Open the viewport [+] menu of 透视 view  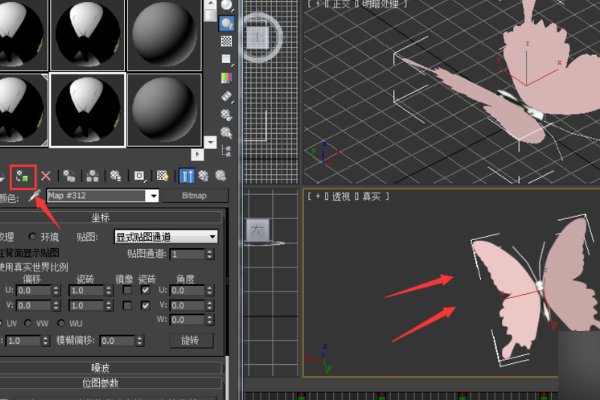click(x=318, y=197)
